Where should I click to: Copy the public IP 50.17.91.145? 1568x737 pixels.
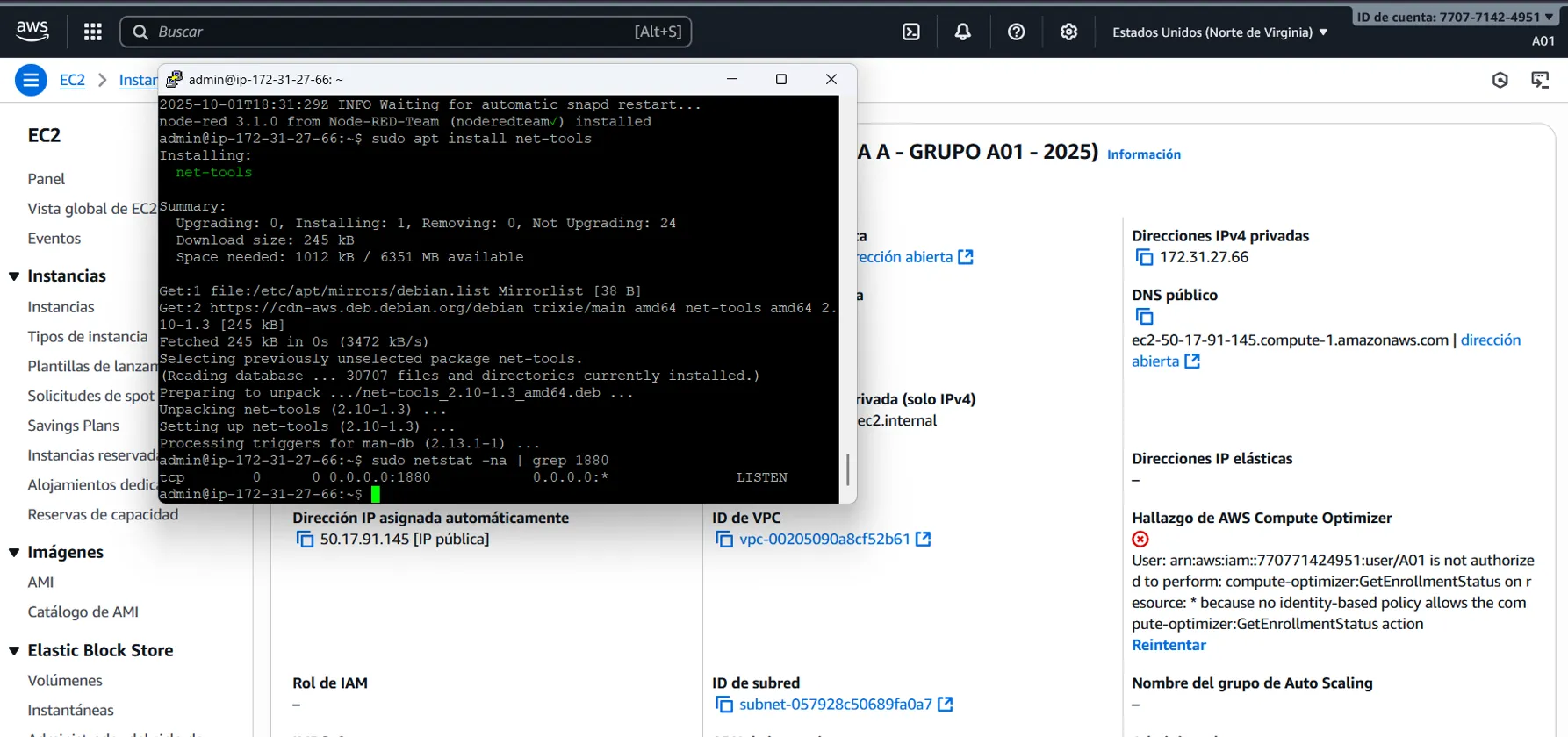pos(305,540)
